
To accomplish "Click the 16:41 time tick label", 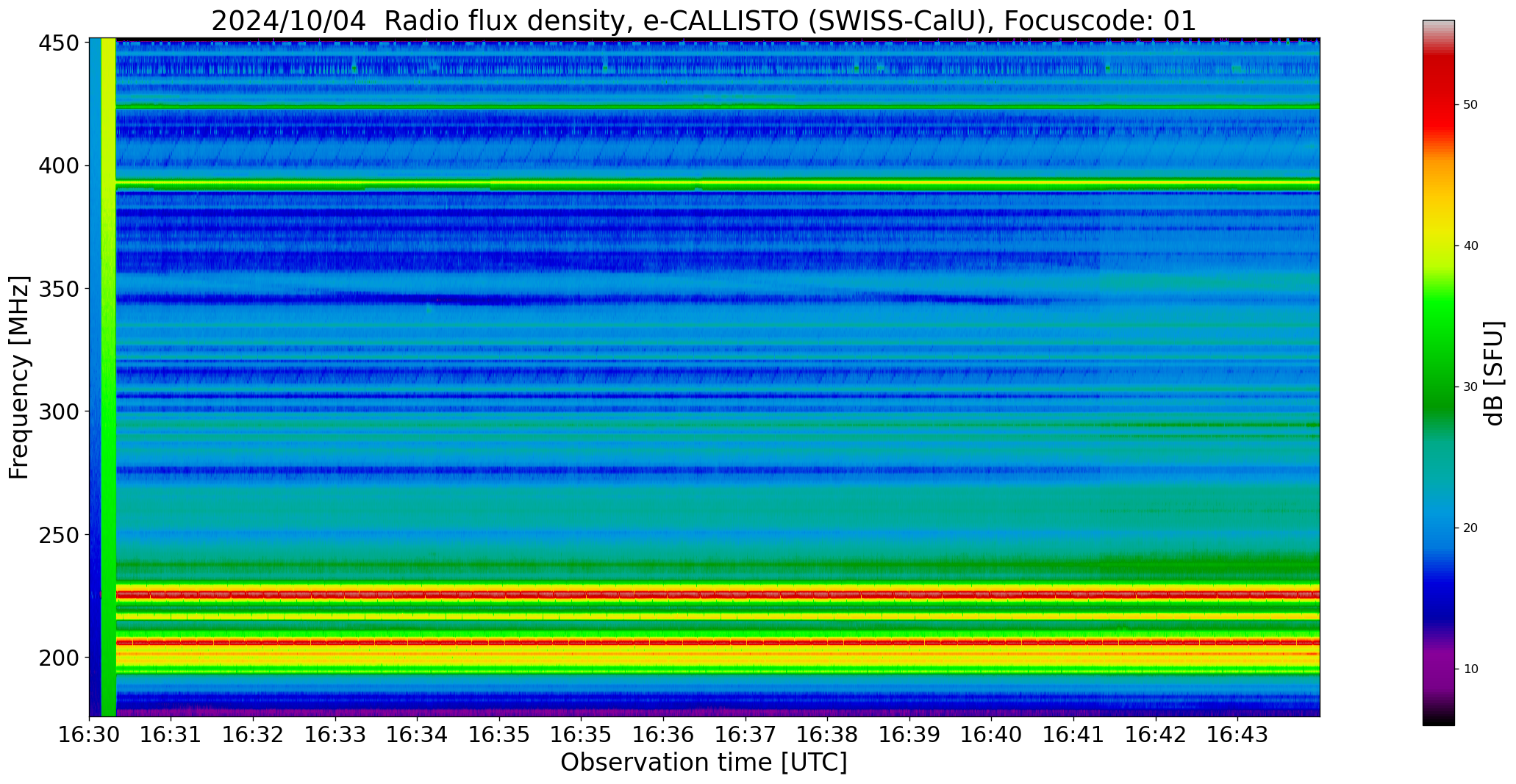I will (x=1073, y=735).
